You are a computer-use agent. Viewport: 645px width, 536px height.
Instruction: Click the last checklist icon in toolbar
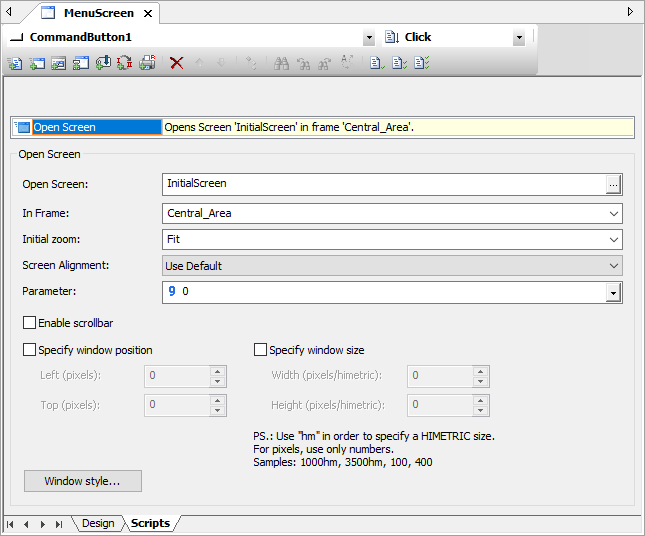coord(421,63)
